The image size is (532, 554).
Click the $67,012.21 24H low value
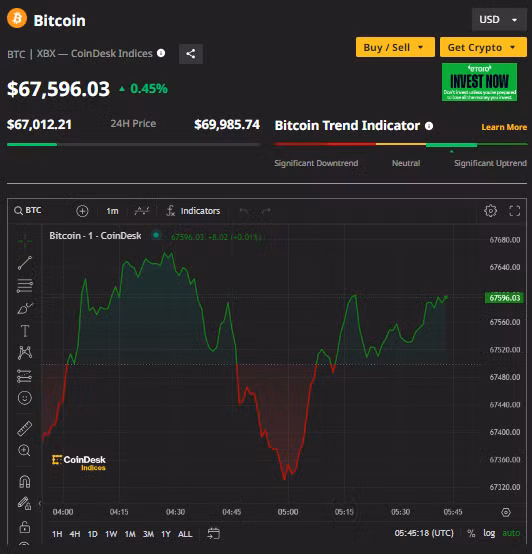click(39, 124)
